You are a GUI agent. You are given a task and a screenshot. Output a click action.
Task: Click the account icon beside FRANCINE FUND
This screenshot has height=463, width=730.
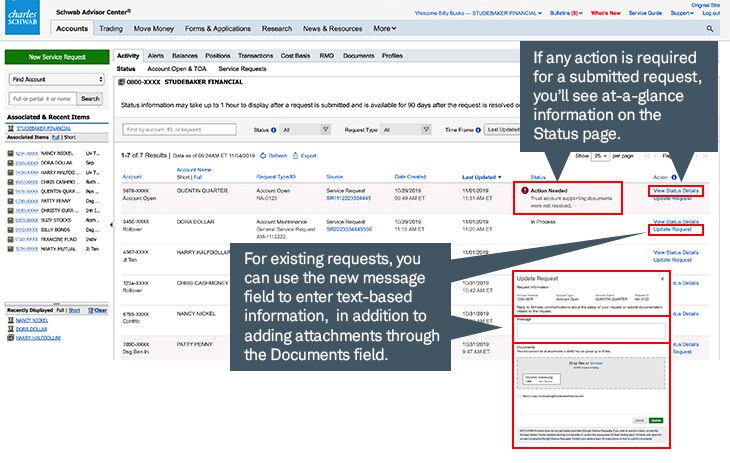(10, 239)
